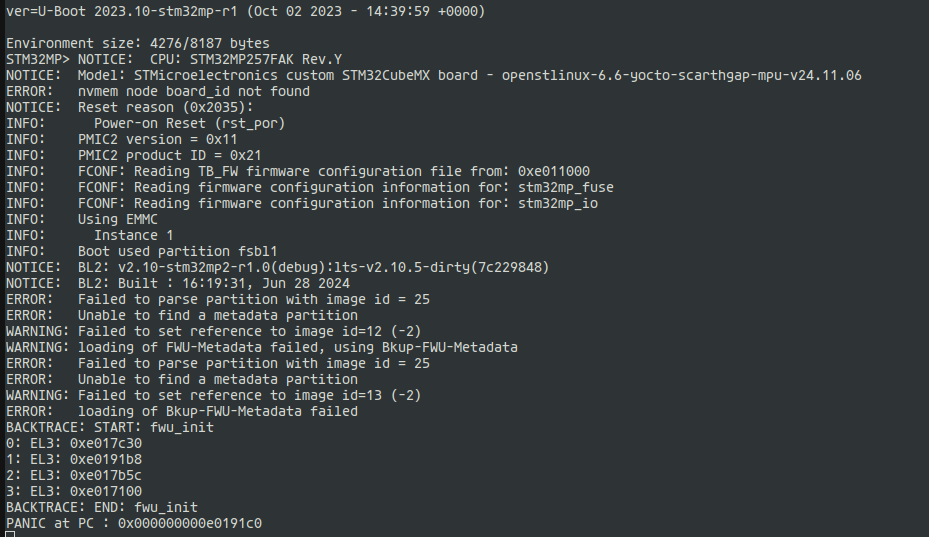Screen dimensions: 929x537
Task: Click the PANIC at PC line
Action: tap(134, 523)
